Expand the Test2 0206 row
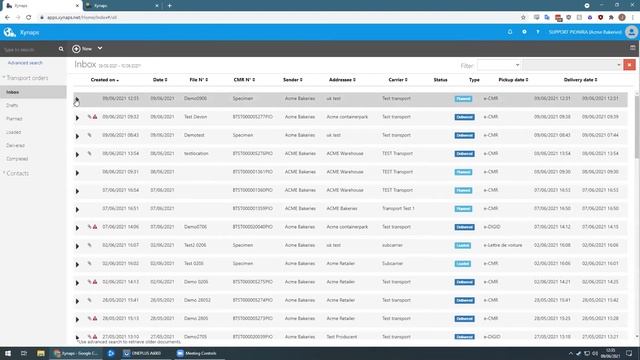The height and width of the screenshot is (360, 640). (x=77, y=246)
